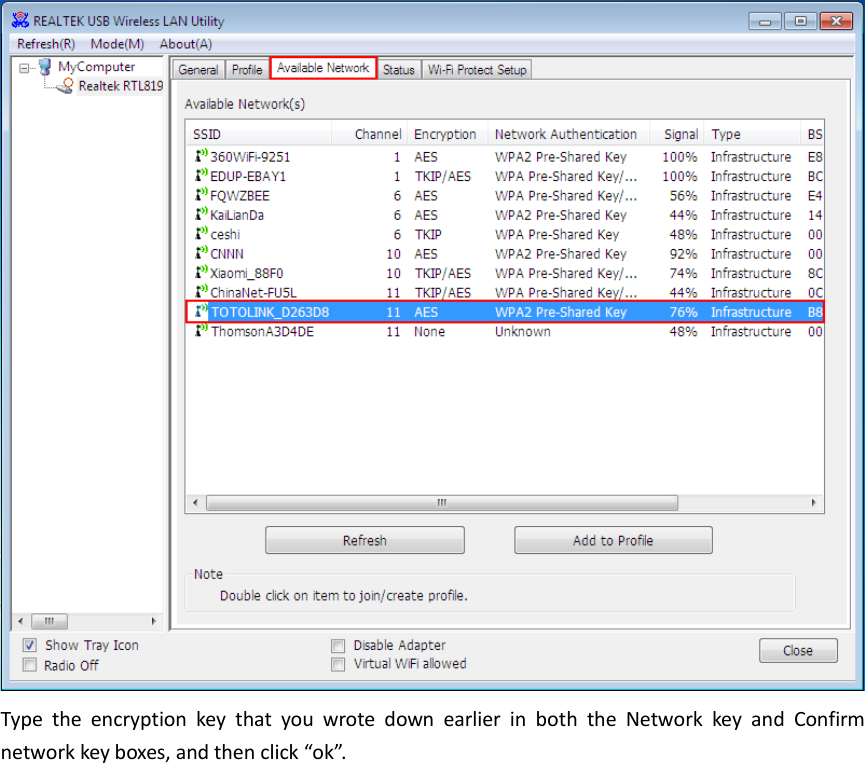Select the MyComputer tree item label
The width and height of the screenshot is (865, 763).
click(x=97, y=67)
